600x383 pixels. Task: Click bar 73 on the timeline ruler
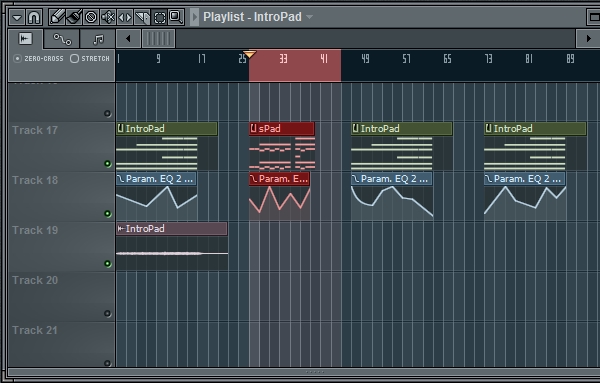pos(488,59)
